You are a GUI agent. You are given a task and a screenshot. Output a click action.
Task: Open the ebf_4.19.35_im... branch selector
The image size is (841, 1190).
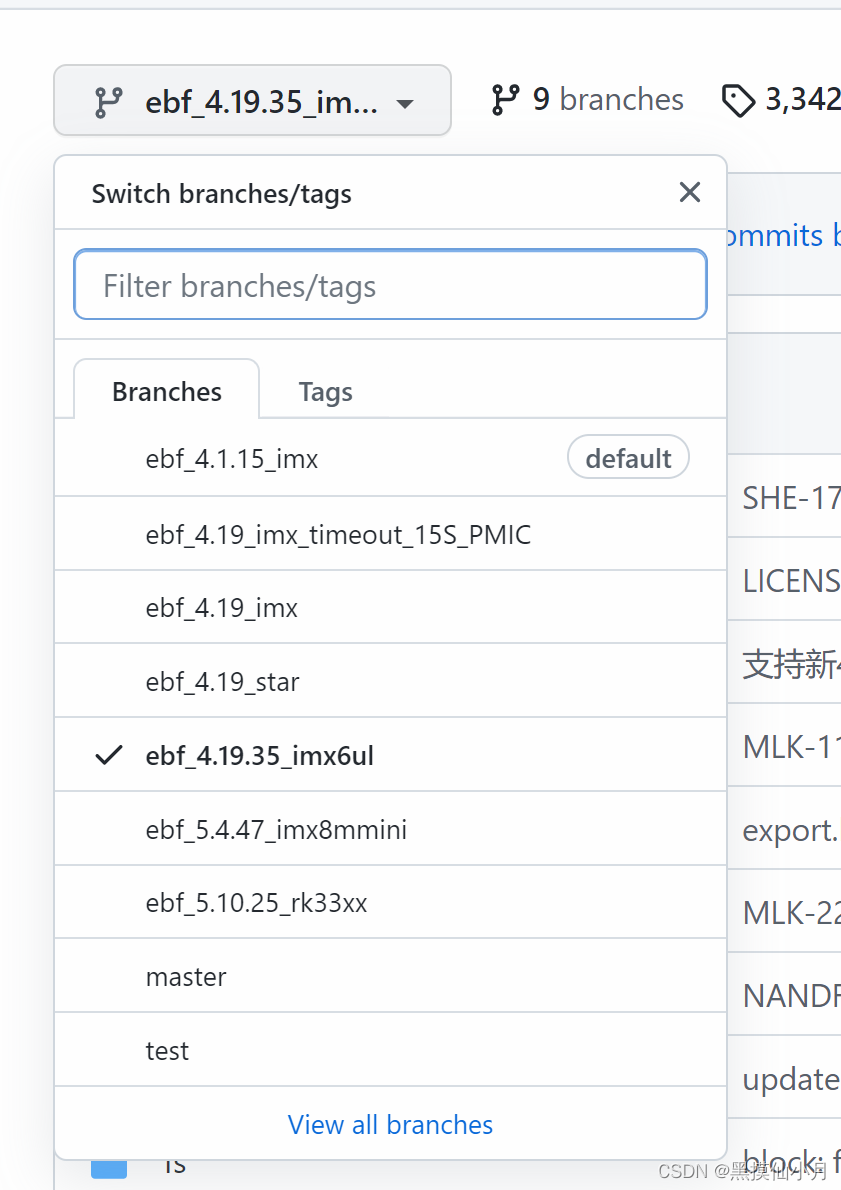click(252, 100)
